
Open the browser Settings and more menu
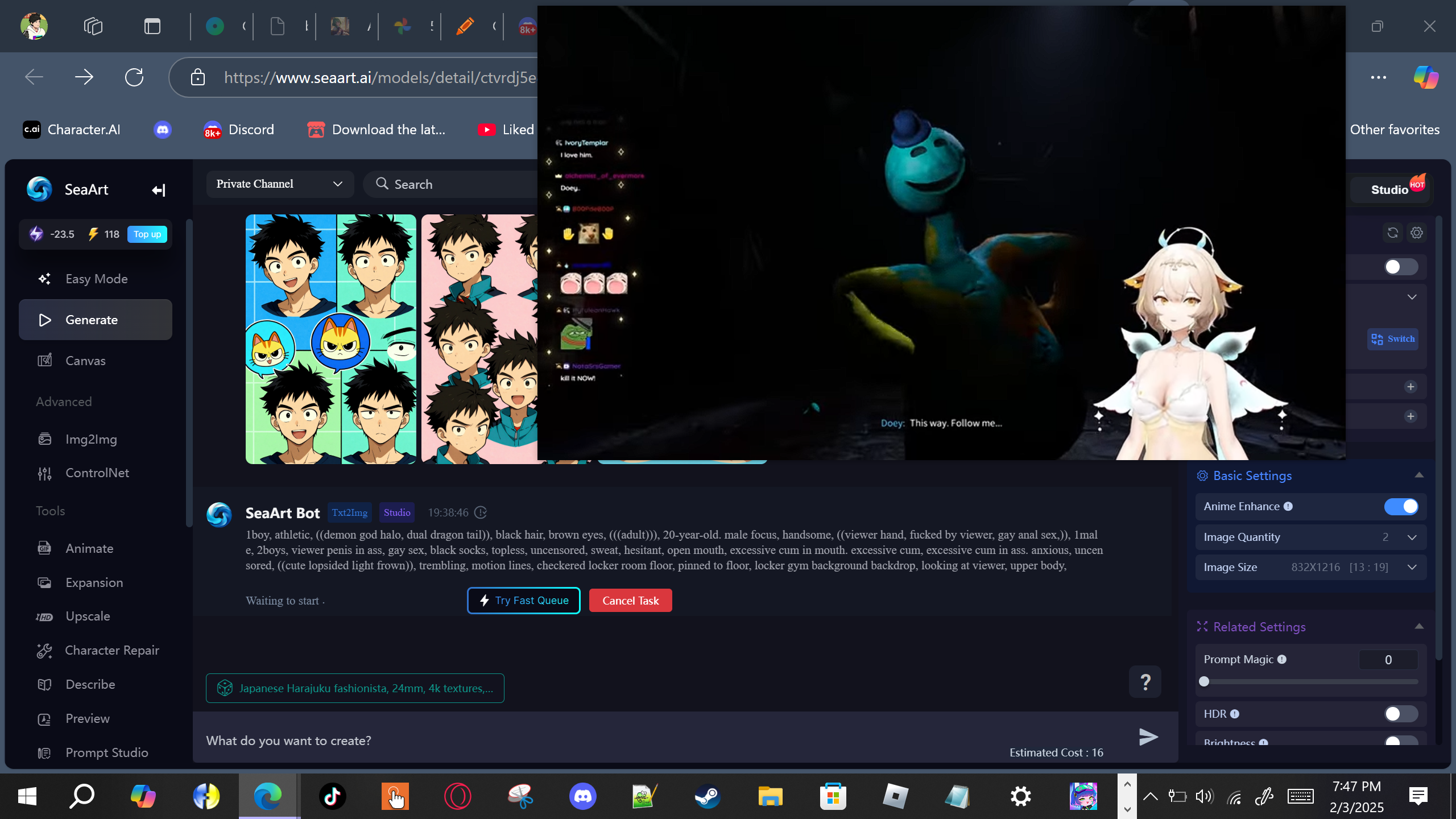[1378, 77]
